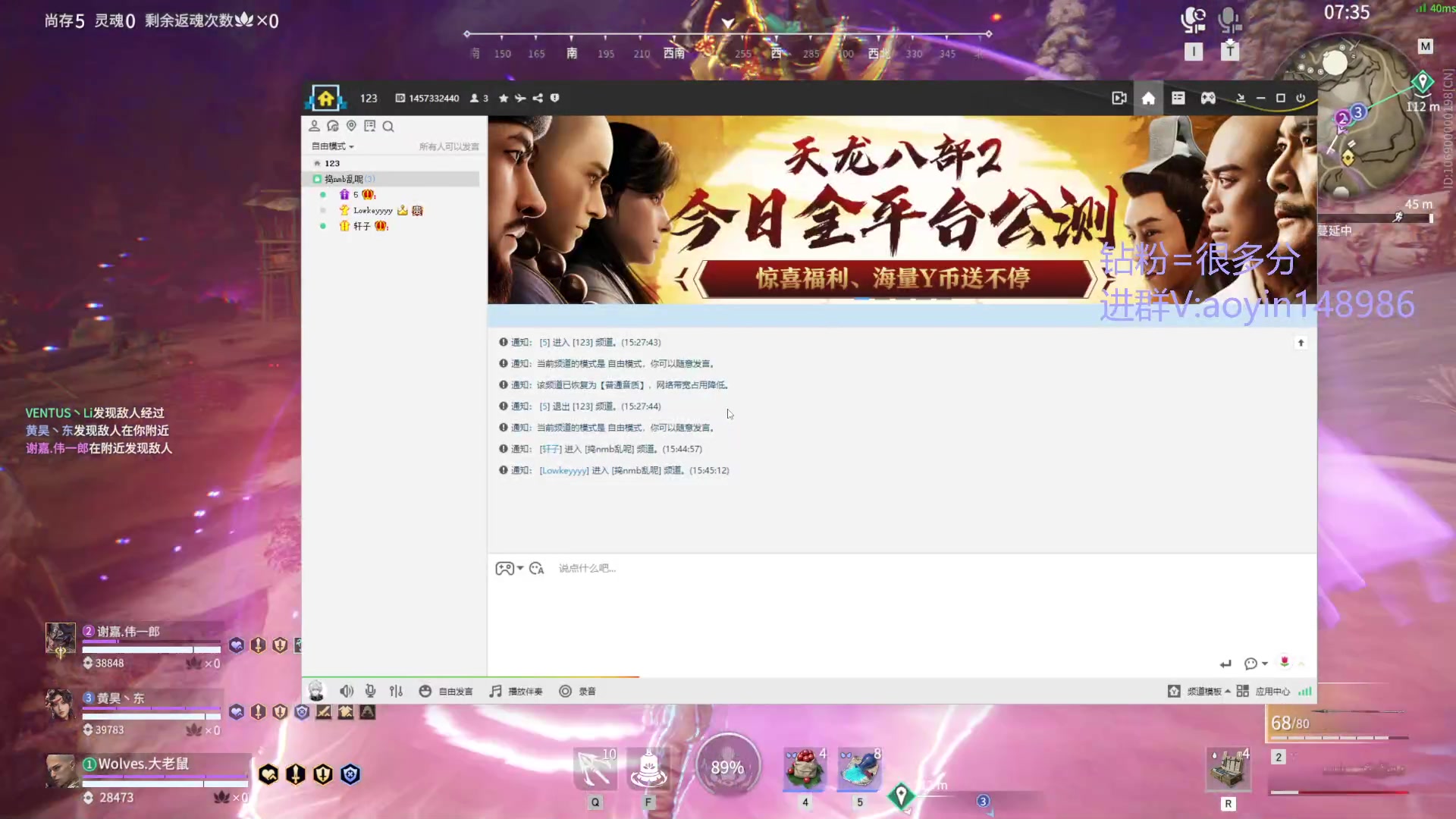Open the 应用中心 app center
The image size is (1456, 819).
1263,691
